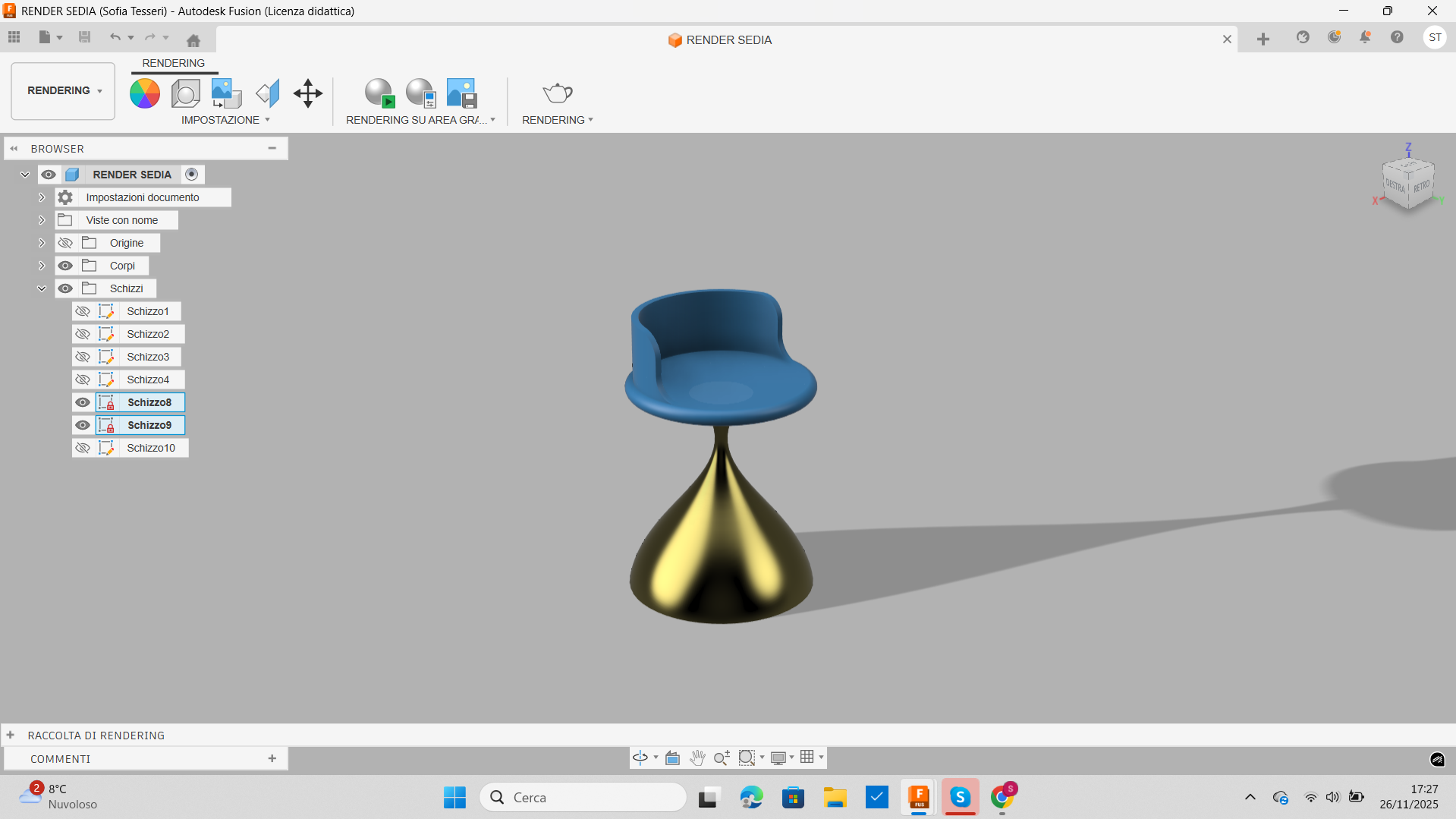
Task: Open the IMPOSTAZIONE dropdown arrow
Action: pyautogui.click(x=267, y=119)
